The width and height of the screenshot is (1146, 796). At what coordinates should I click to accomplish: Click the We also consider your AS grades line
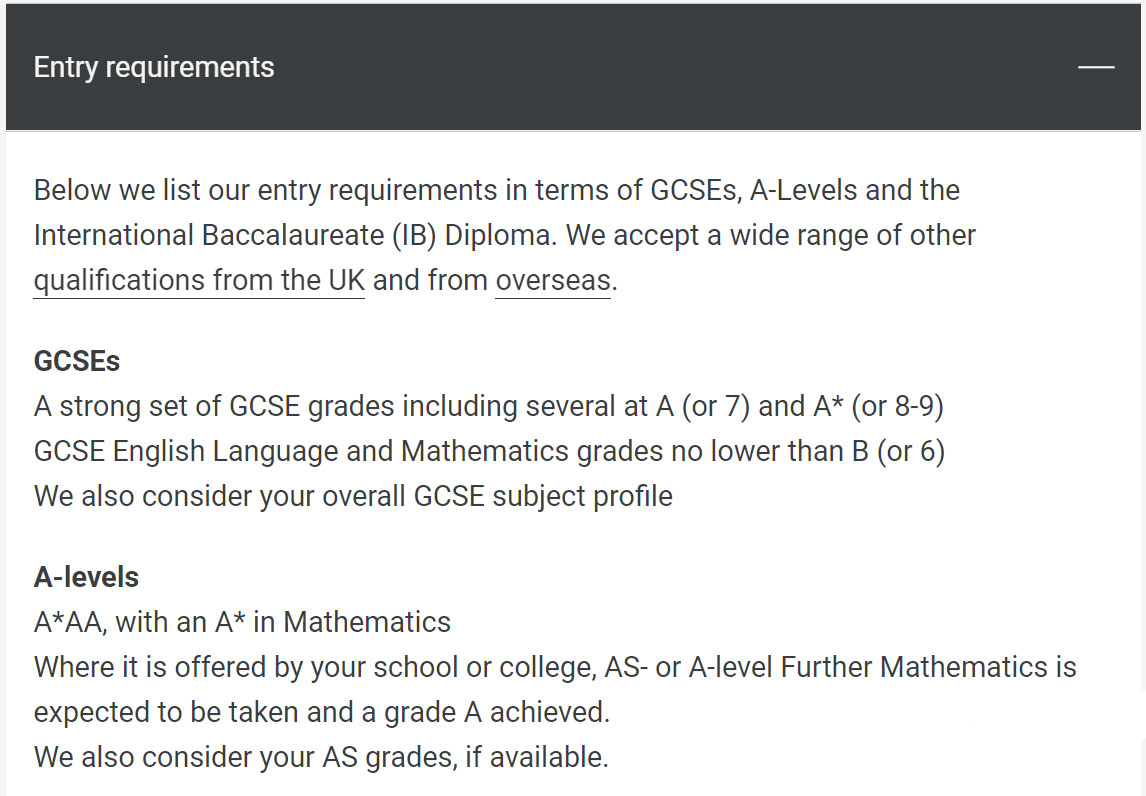tap(321, 757)
